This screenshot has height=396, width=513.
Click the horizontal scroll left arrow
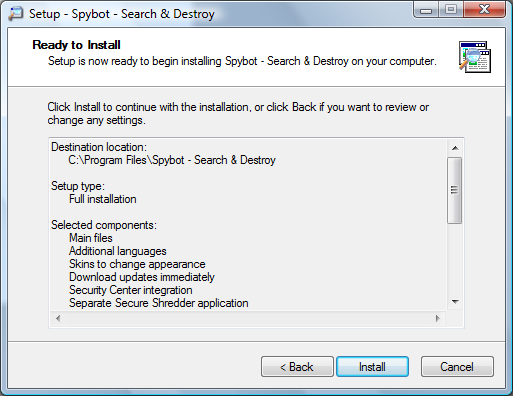[x=58, y=318]
